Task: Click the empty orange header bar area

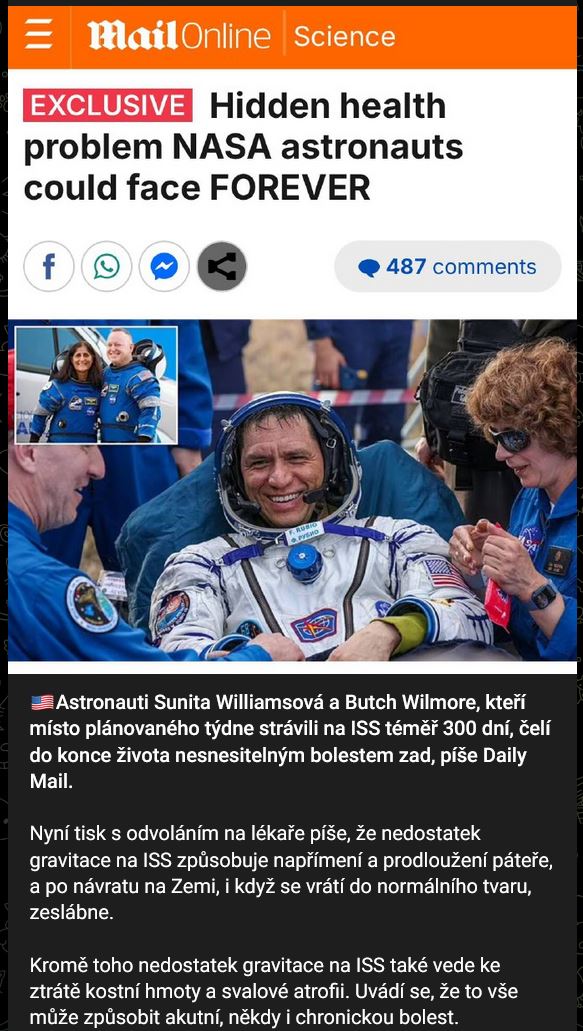Action: tap(486, 36)
